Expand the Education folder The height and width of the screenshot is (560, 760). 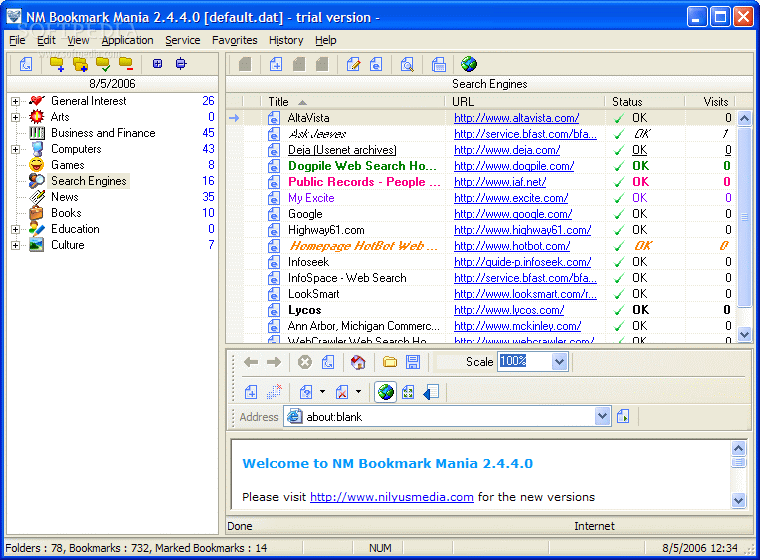[x=16, y=229]
